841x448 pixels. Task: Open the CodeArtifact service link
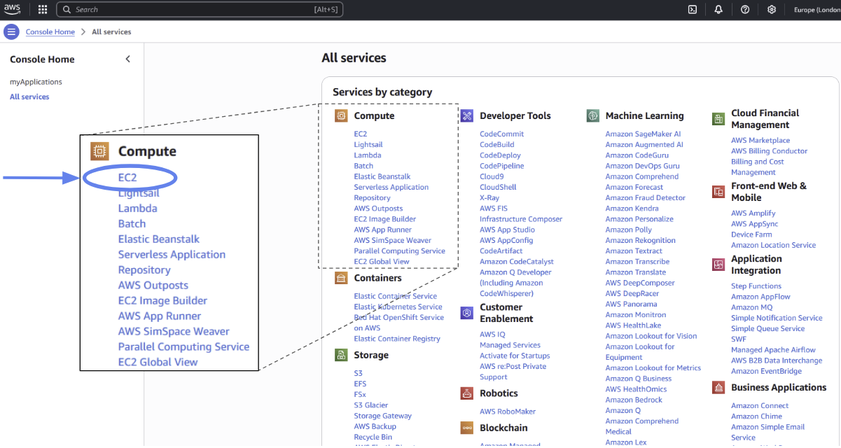coord(501,251)
